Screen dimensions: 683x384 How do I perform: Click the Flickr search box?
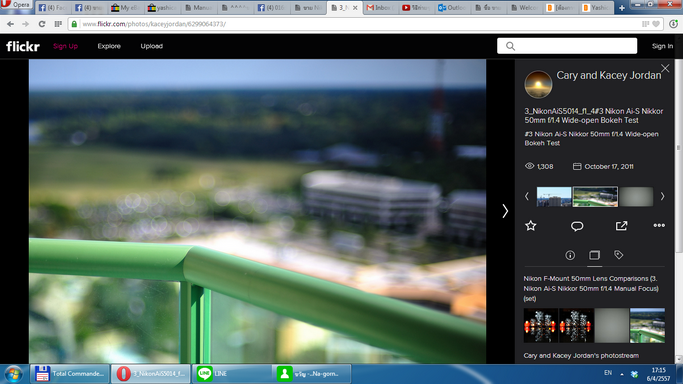(567, 46)
